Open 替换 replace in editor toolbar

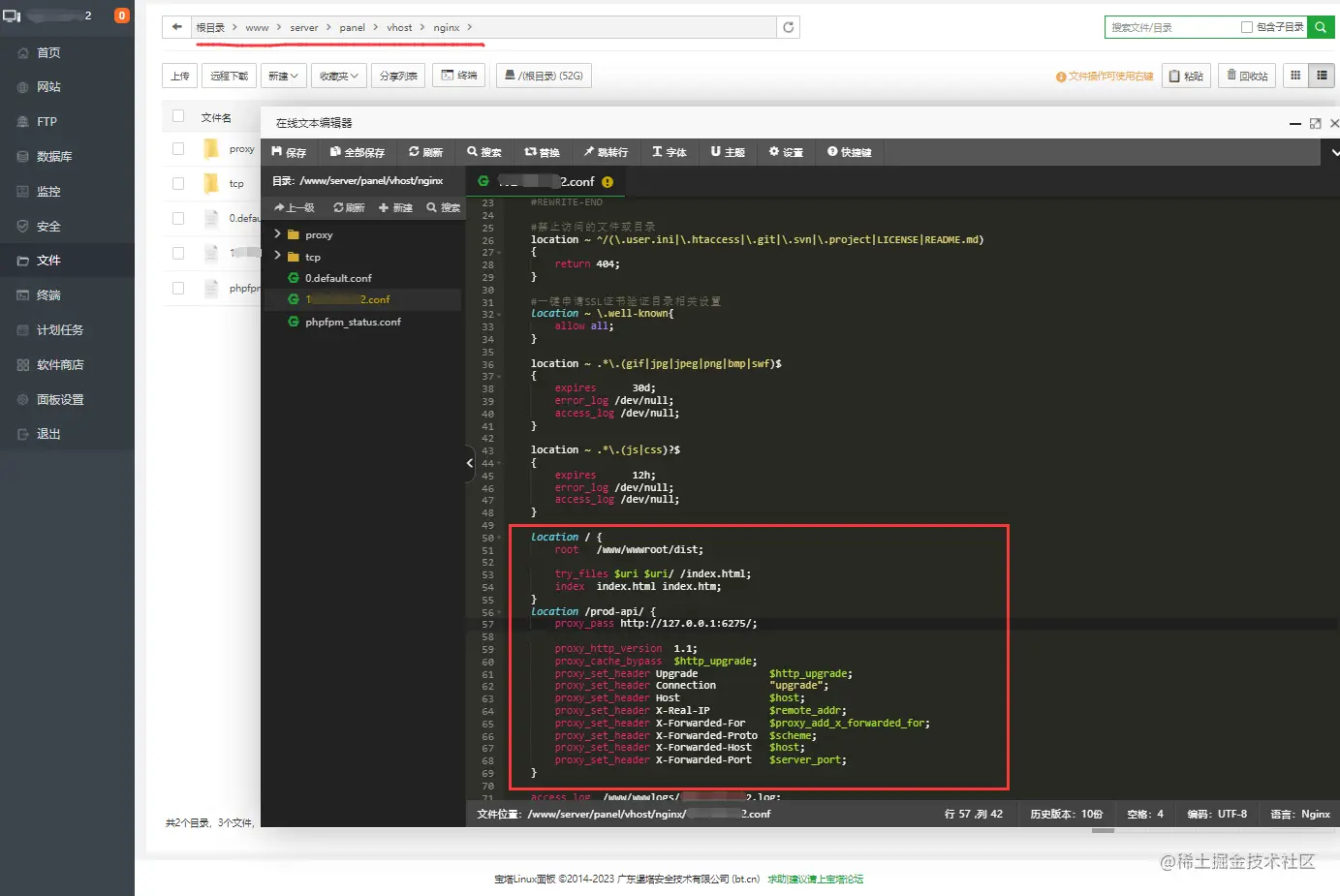click(543, 152)
